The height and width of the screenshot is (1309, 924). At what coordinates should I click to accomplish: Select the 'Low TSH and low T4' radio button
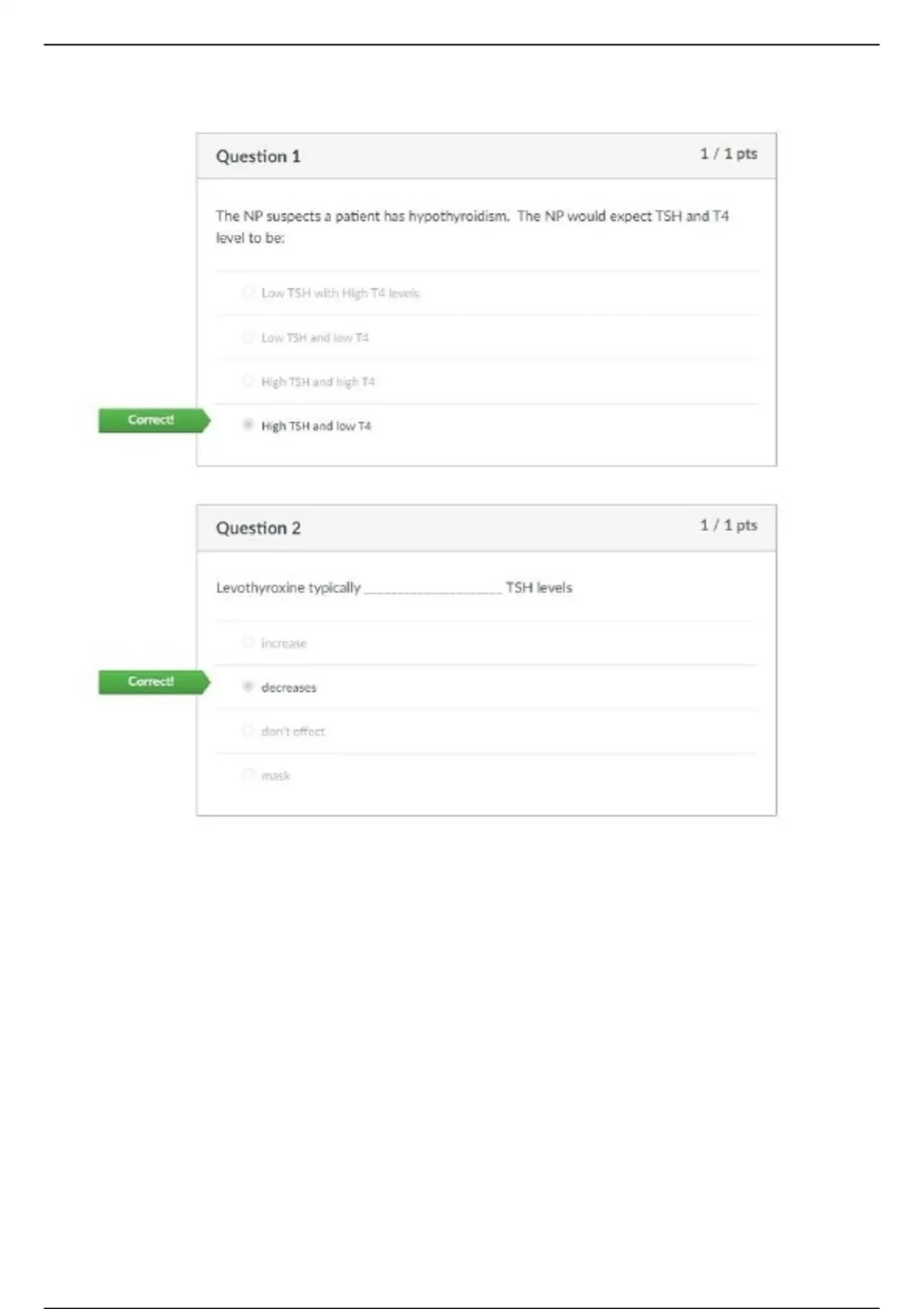(x=248, y=336)
